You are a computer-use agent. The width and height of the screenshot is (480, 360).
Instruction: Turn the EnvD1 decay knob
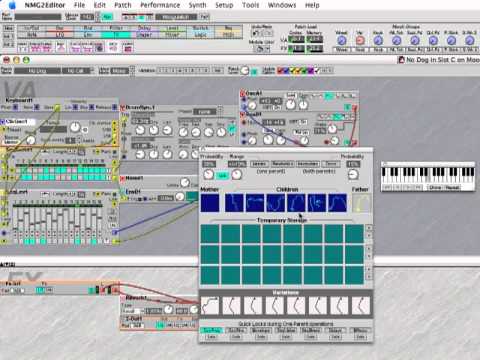pos(180,196)
